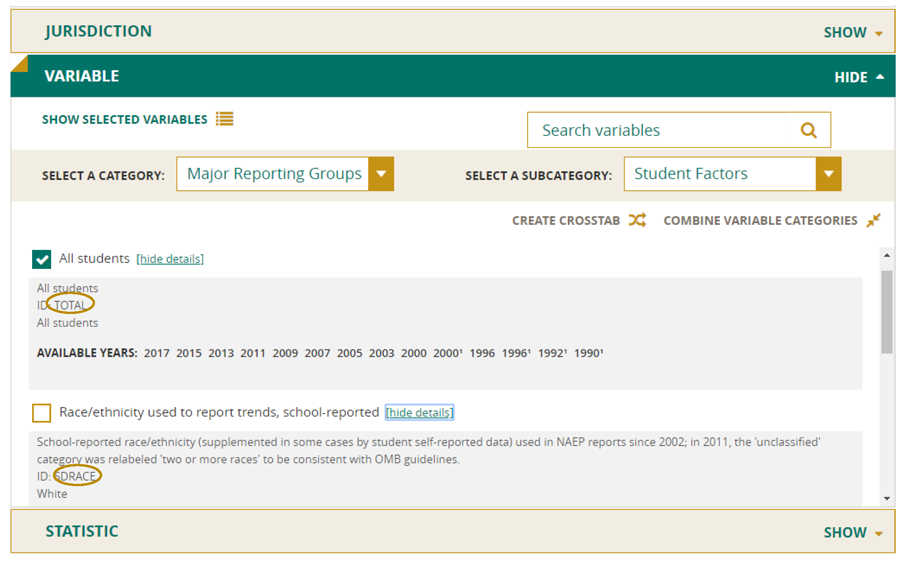Viewport: 900px width, 561px height.
Task: Click the 1990 footnoted year
Action: point(588,353)
